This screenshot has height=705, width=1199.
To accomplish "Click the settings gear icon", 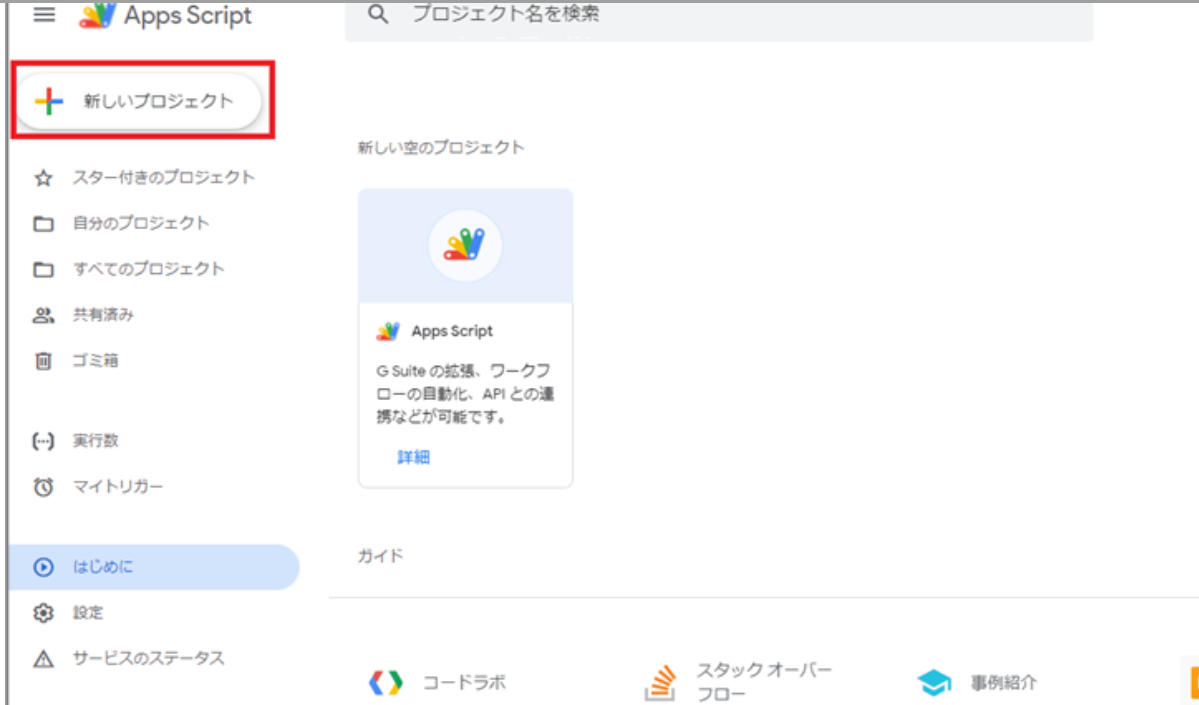I will coord(44,613).
